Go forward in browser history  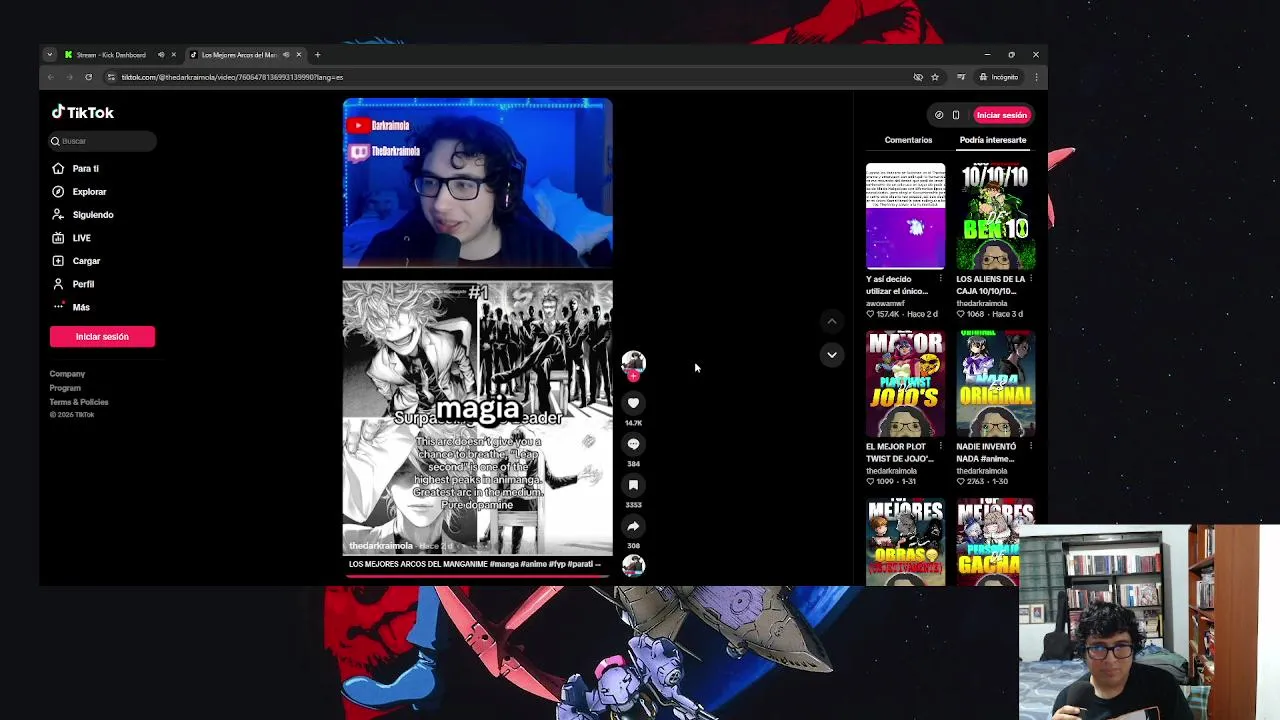69,77
